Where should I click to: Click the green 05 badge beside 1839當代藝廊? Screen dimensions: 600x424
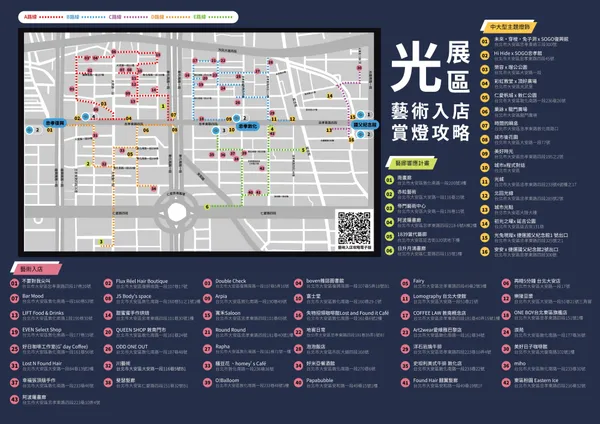[389, 236]
